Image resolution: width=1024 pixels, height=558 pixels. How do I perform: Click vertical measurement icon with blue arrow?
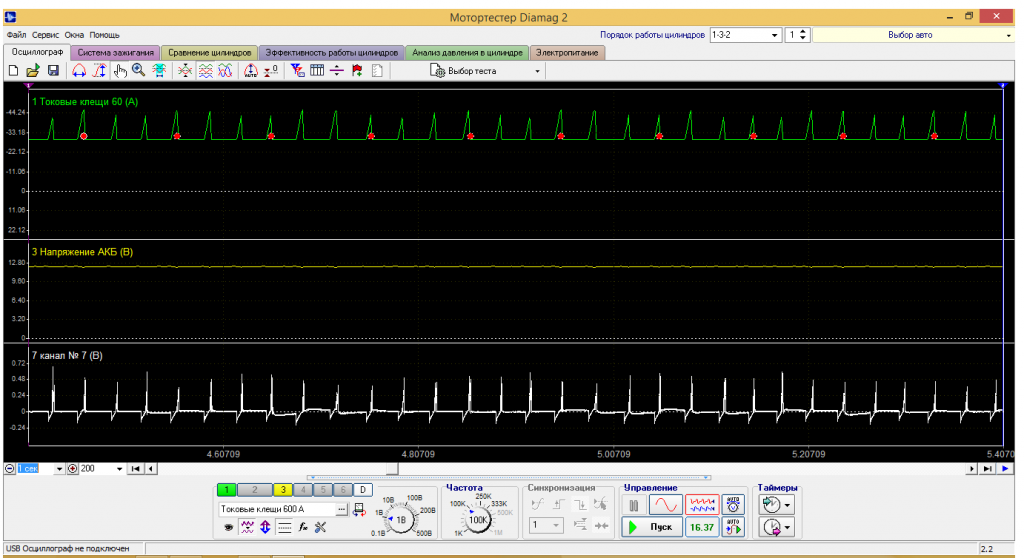click(x=99, y=71)
